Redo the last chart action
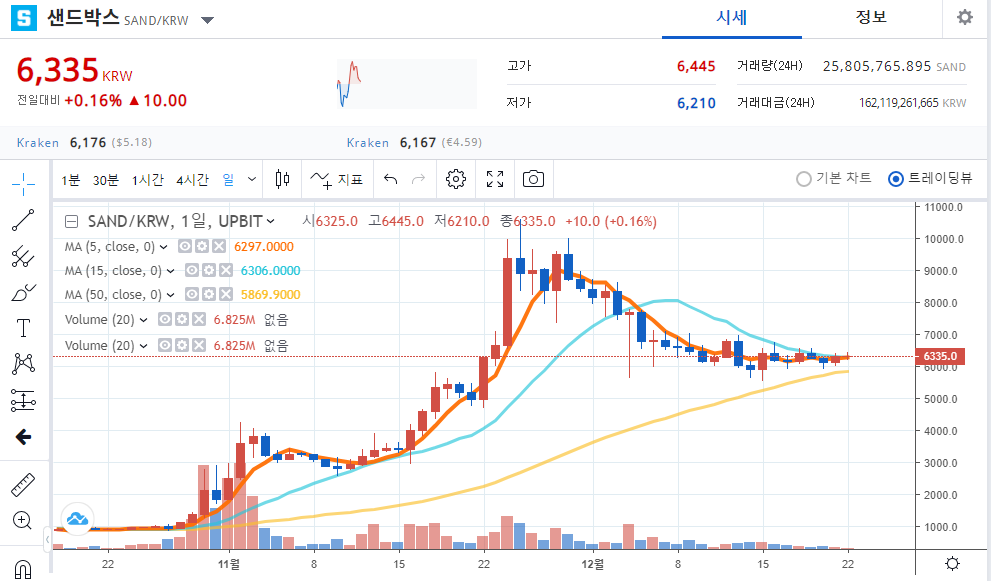The height and width of the screenshot is (581, 991). pos(418,180)
